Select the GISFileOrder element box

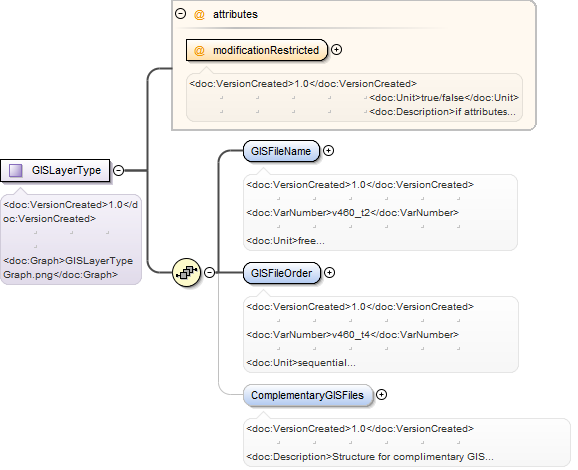[x=282, y=273]
